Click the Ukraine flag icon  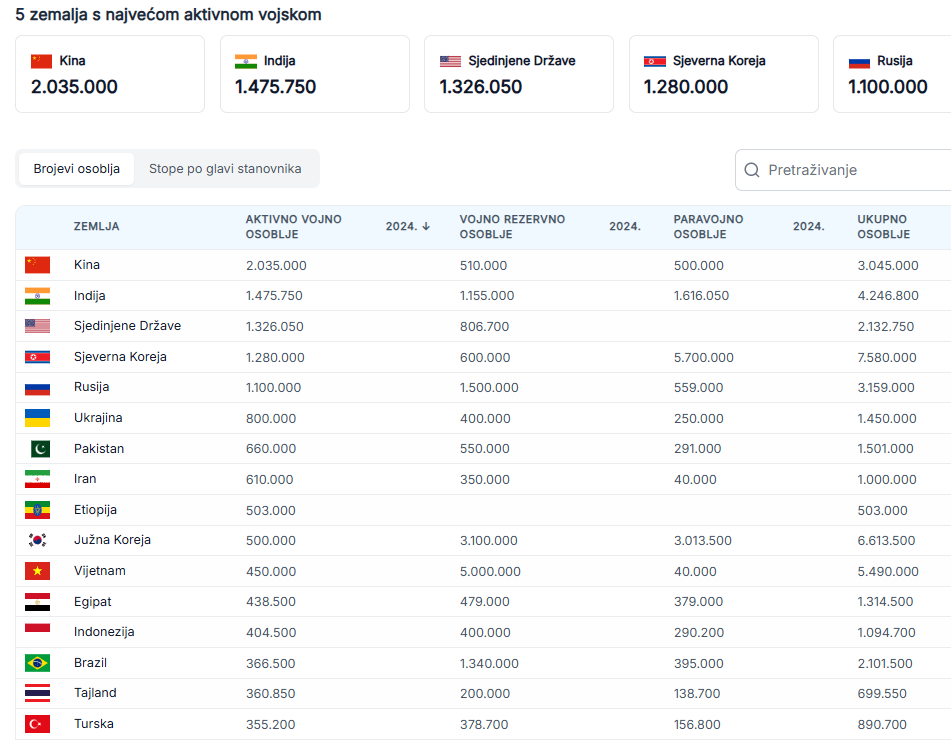(x=37, y=418)
